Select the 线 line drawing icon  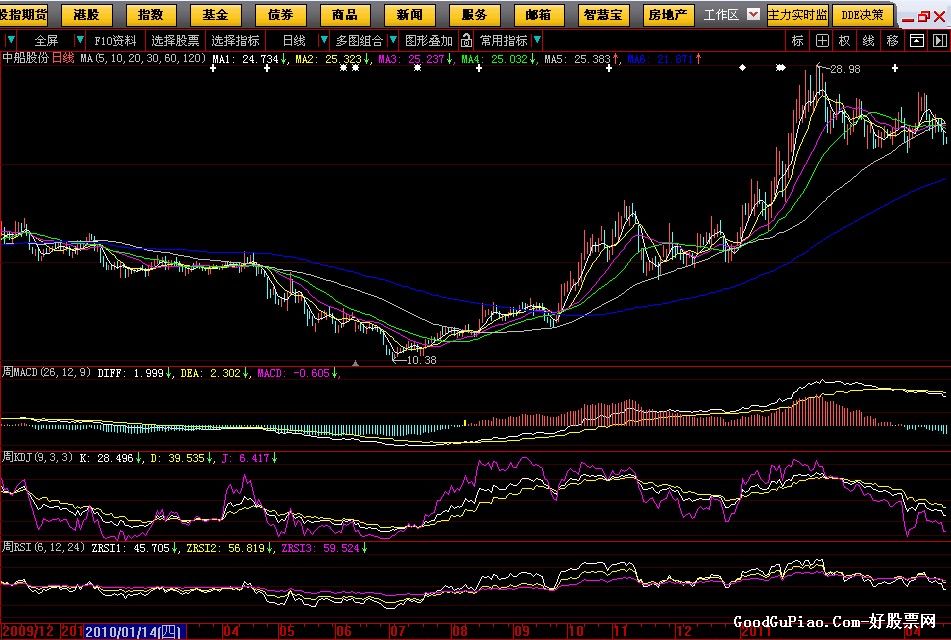868,40
